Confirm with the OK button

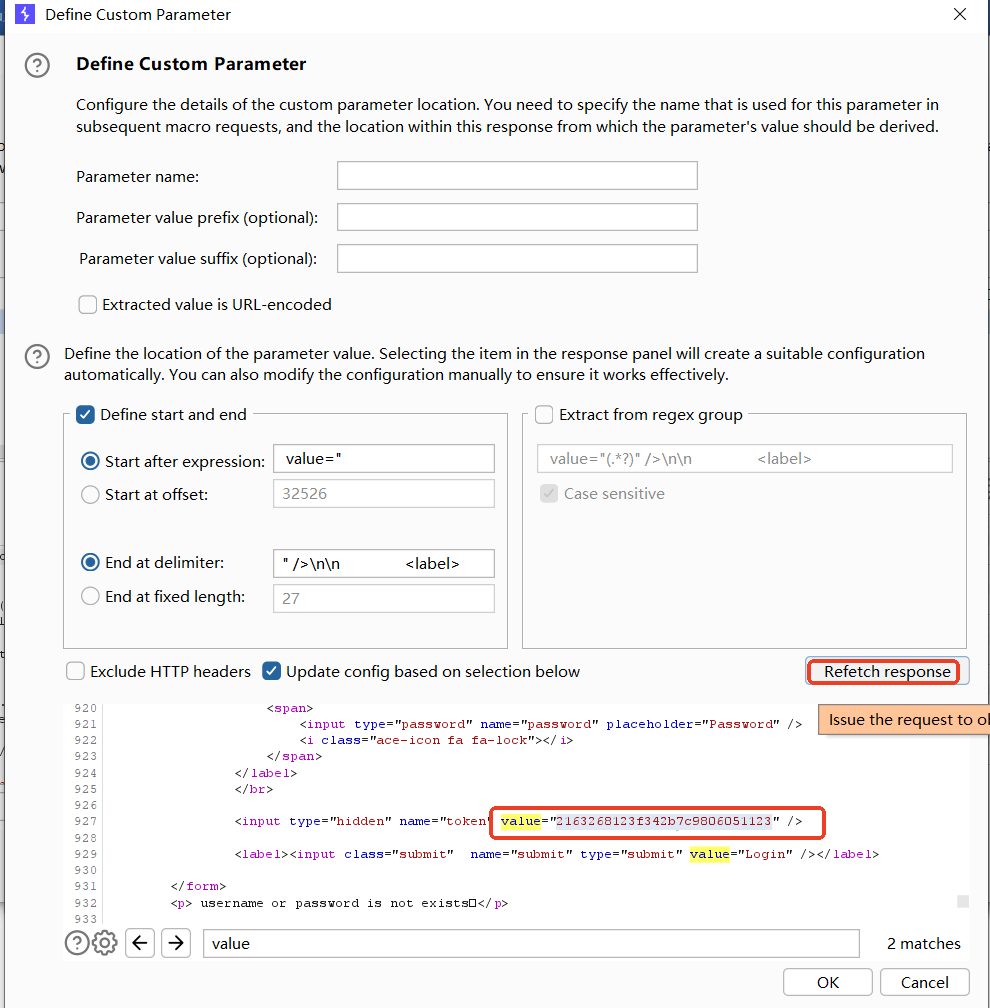tap(827, 982)
